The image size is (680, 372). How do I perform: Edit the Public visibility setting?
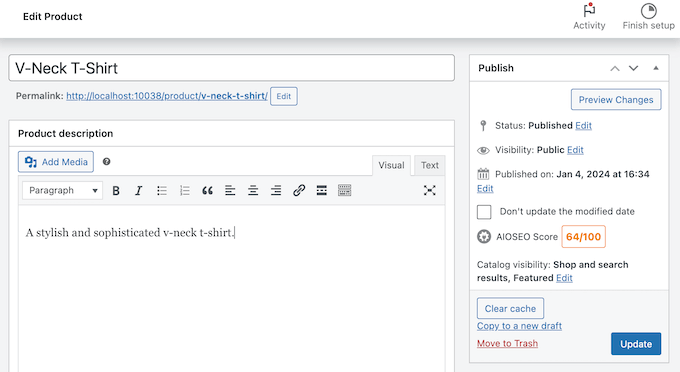pyautogui.click(x=575, y=150)
